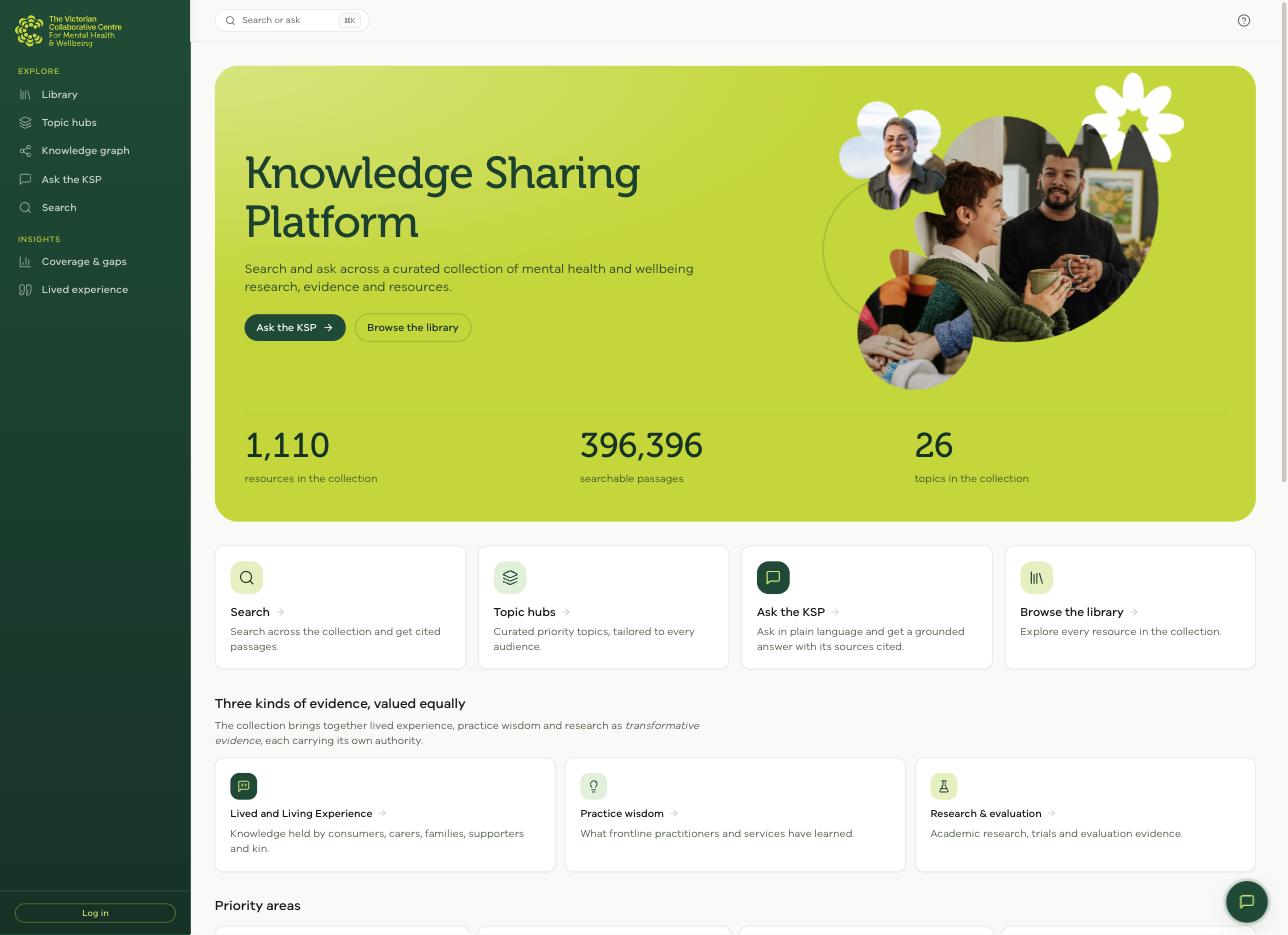1288x935 pixels.
Task: Click the 1,110 resources count
Action: coord(287,445)
